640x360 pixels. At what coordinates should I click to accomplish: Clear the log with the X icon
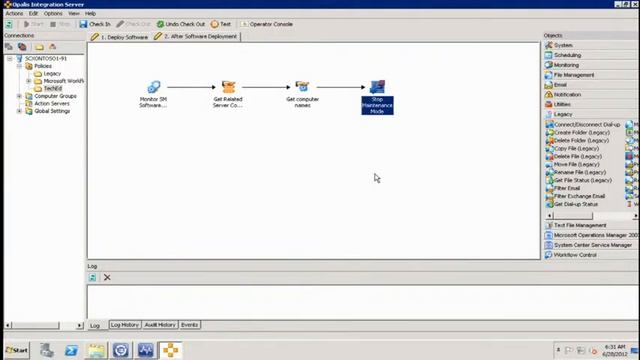tap(107, 278)
